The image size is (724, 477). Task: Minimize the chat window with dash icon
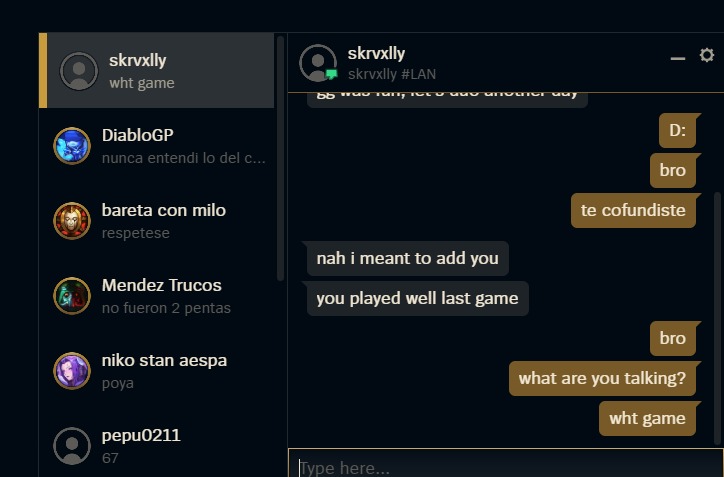[x=677, y=58]
